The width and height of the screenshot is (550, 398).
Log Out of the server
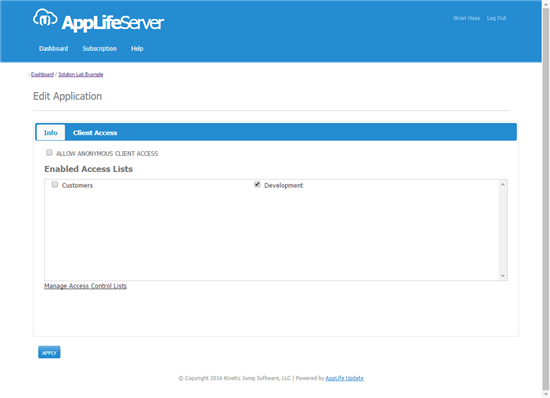(x=496, y=18)
